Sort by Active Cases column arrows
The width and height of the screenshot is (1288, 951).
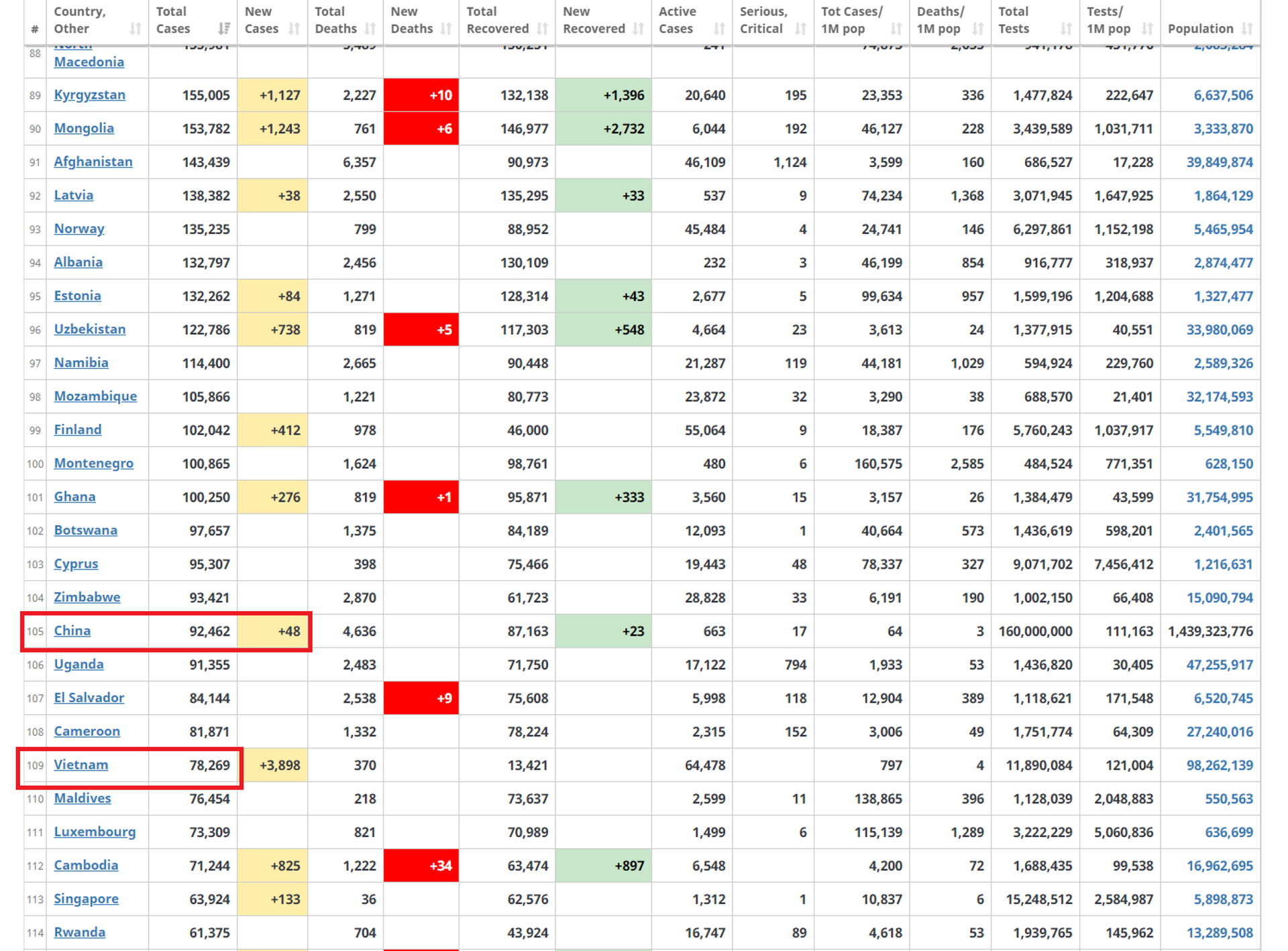click(720, 29)
